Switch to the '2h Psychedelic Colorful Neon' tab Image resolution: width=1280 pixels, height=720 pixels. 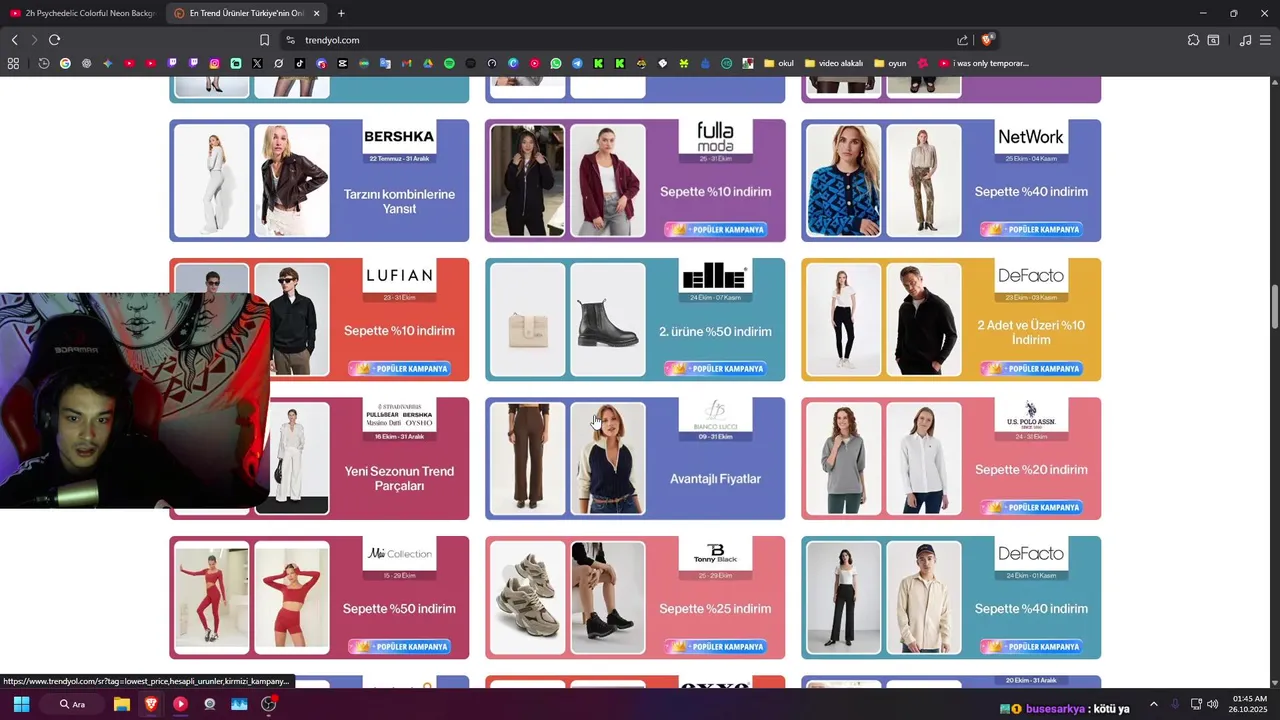point(82,13)
